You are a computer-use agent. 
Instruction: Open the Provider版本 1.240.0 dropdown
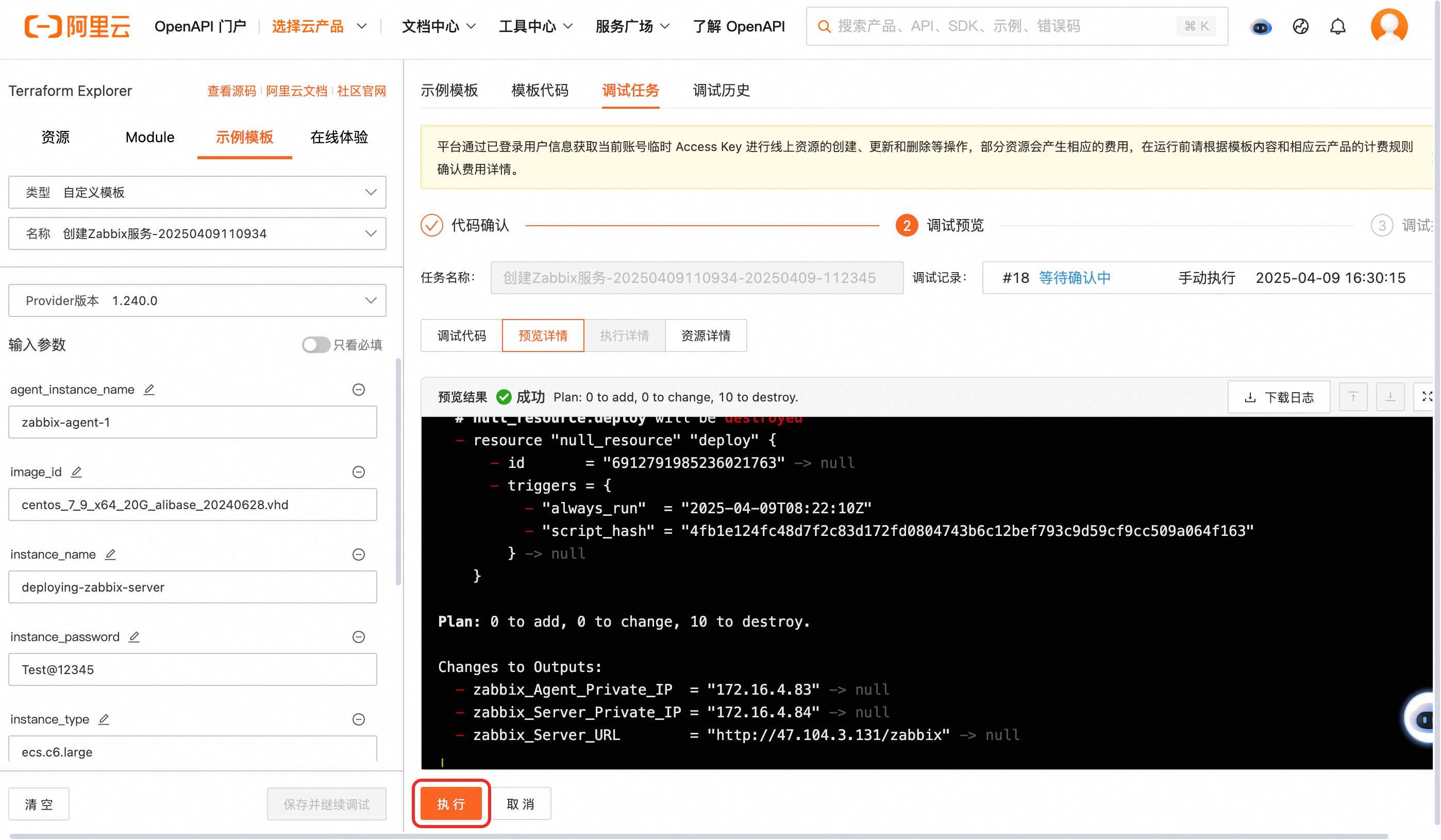(x=197, y=300)
